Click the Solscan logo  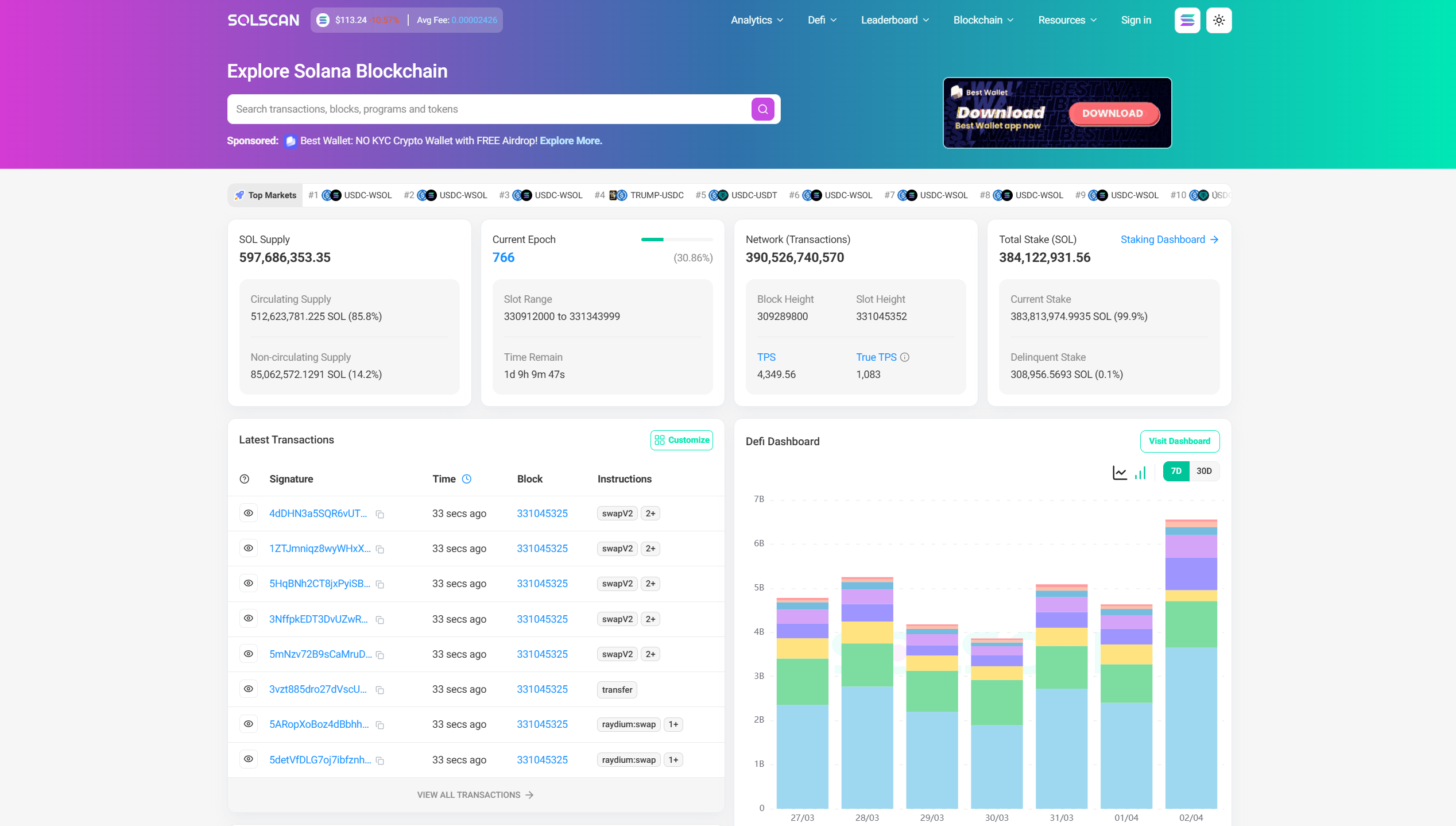coord(263,20)
